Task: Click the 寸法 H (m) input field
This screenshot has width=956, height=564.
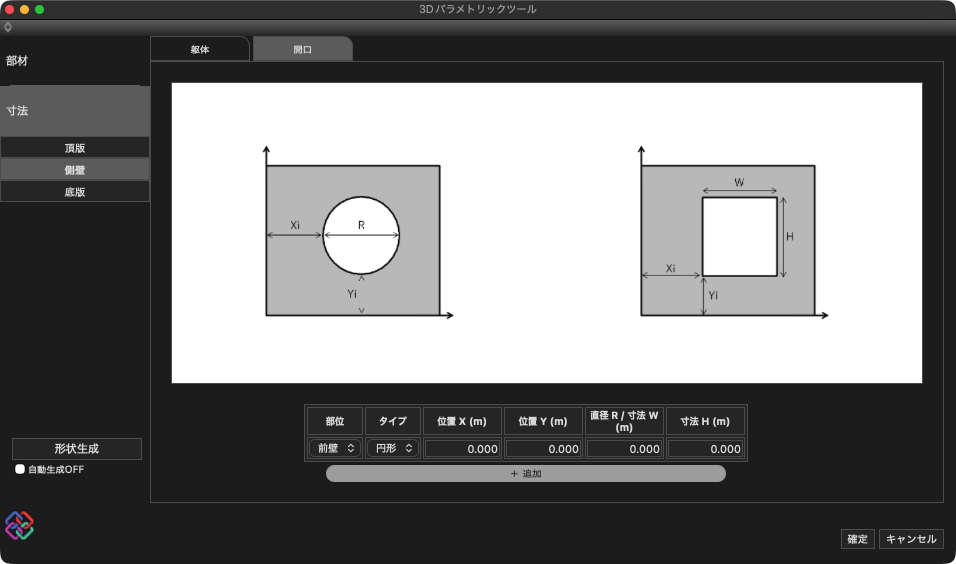Action: pos(705,449)
